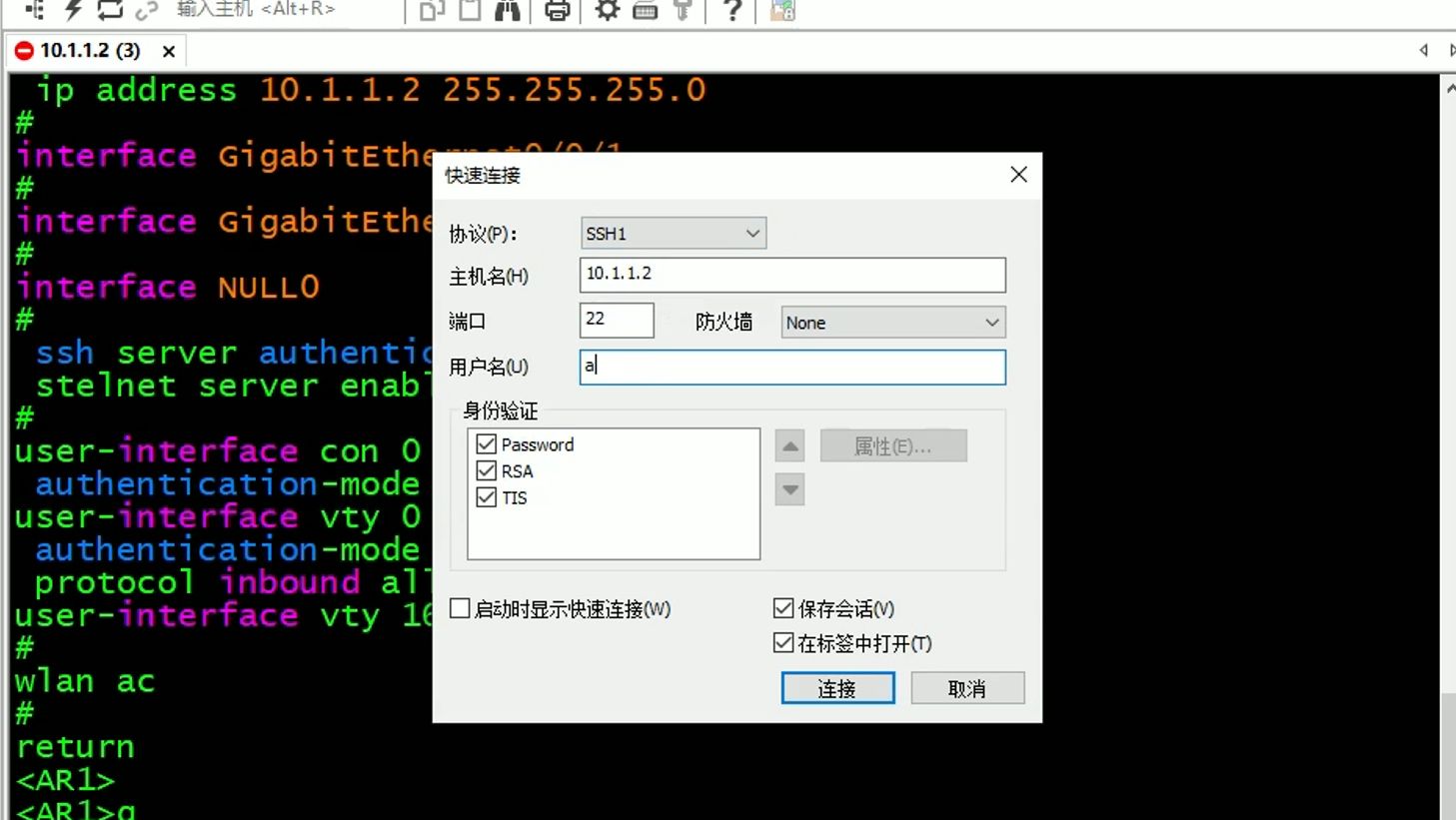This screenshot has width=1456, height=820.
Task: Toggle the 在标签中打开 checkbox
Action: (783, 643)
